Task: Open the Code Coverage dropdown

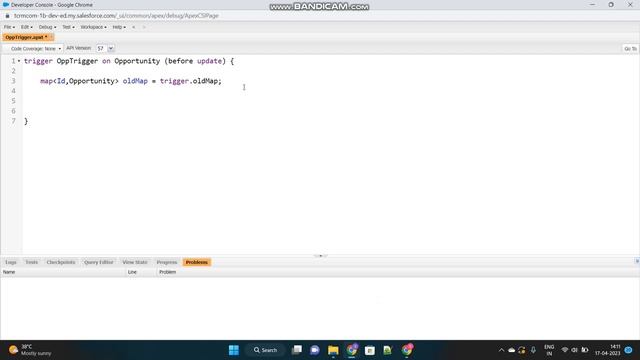Action: (x=36, y=48)
